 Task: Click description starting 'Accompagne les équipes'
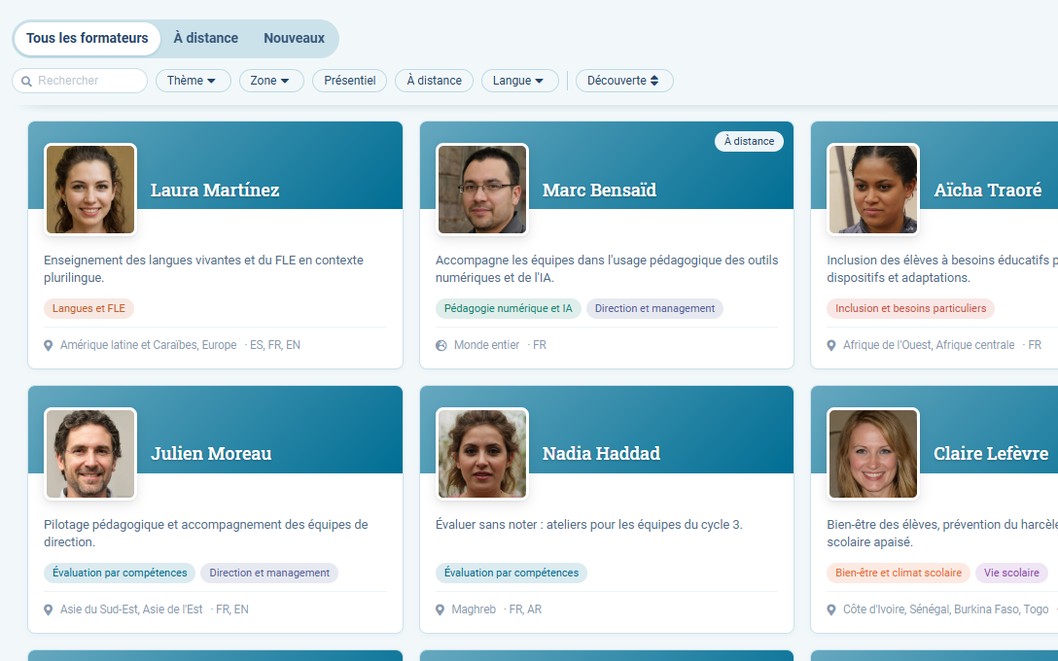pyautogui.click(x=607, y=269)
